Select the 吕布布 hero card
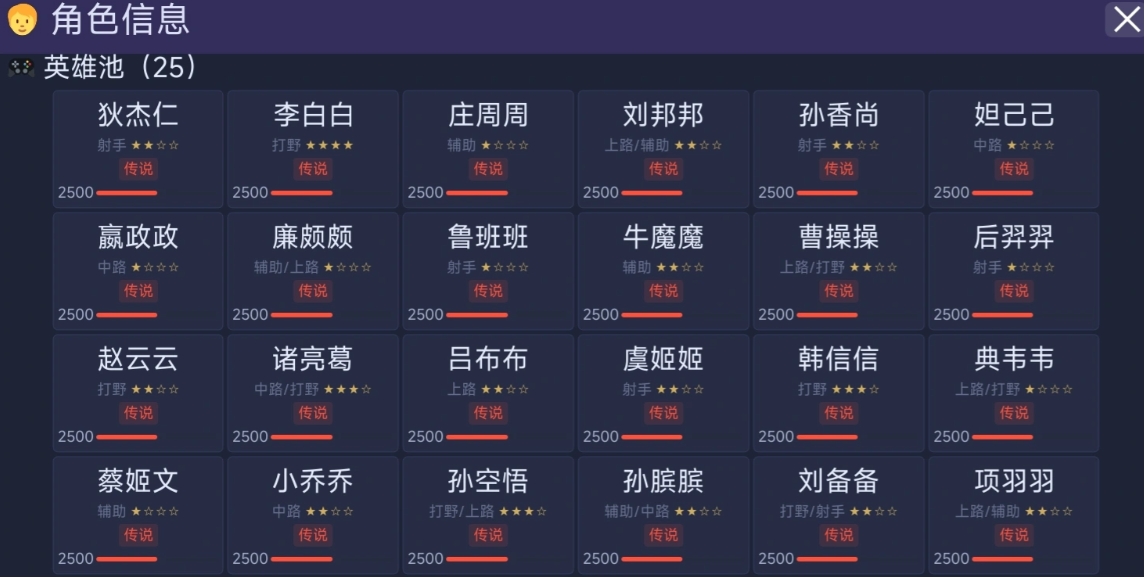 coord(488,393)
